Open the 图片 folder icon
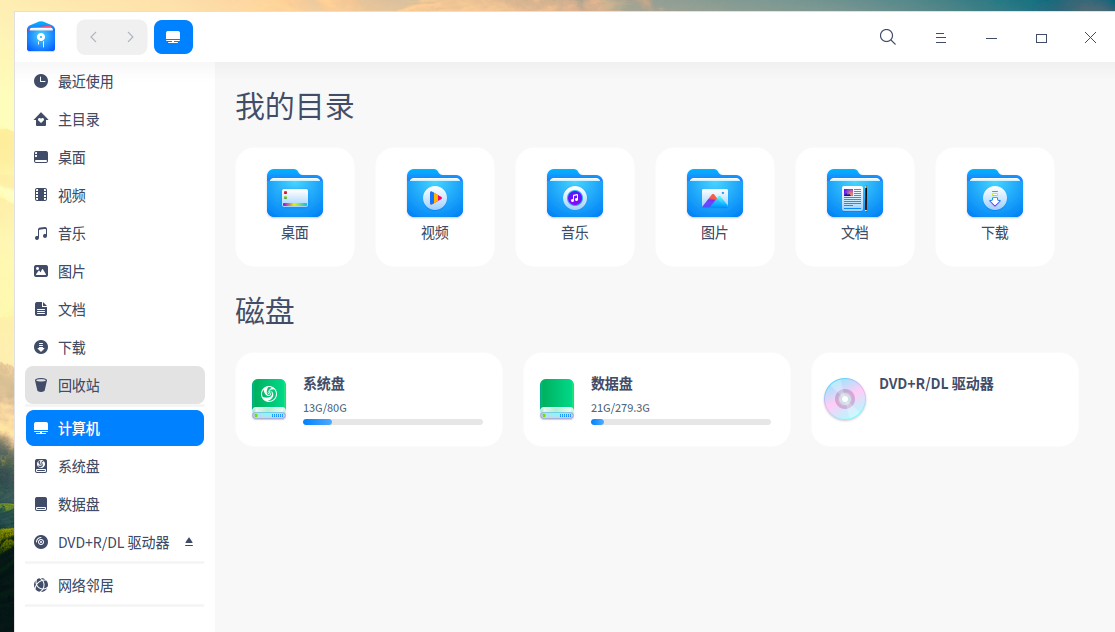The width and height of the screenshot is (1115, 632). (x=715, y=195)
